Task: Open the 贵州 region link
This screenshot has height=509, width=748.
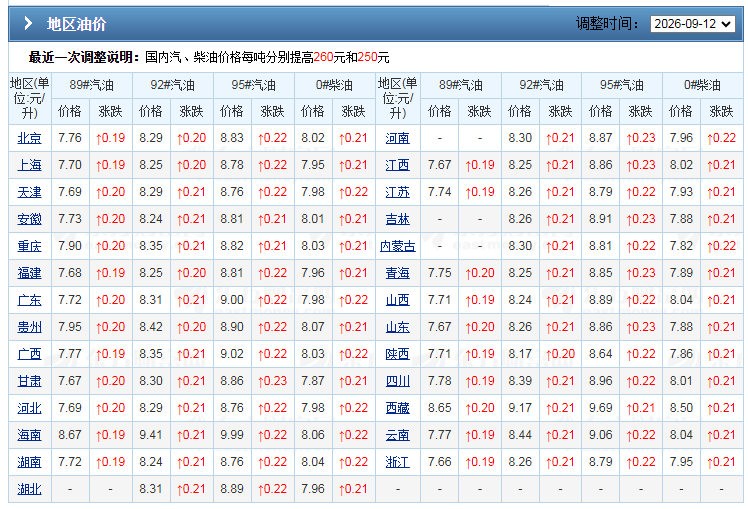Action: (30, 327)
